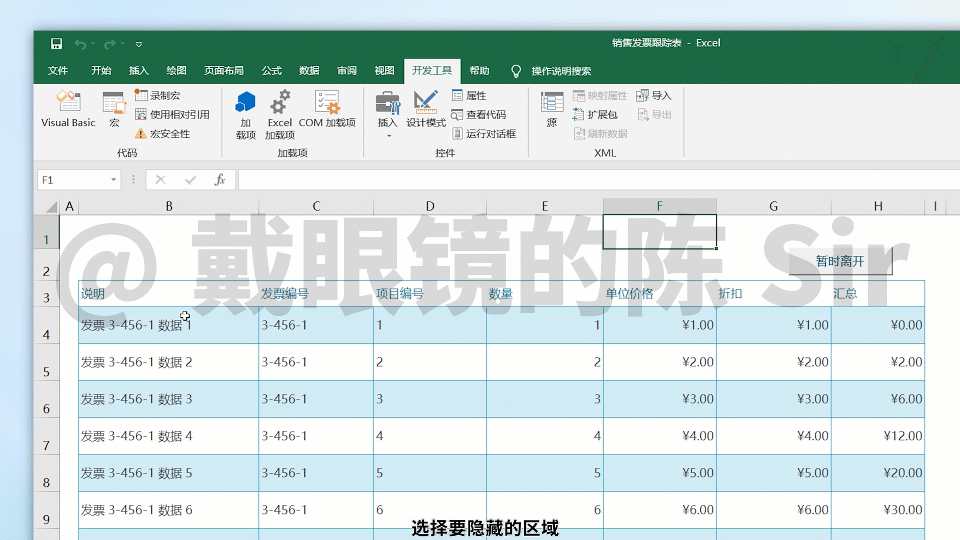960x540 pixels.
Task: Open the 插入 controls dropdown
Action: [x=387, y=114]
